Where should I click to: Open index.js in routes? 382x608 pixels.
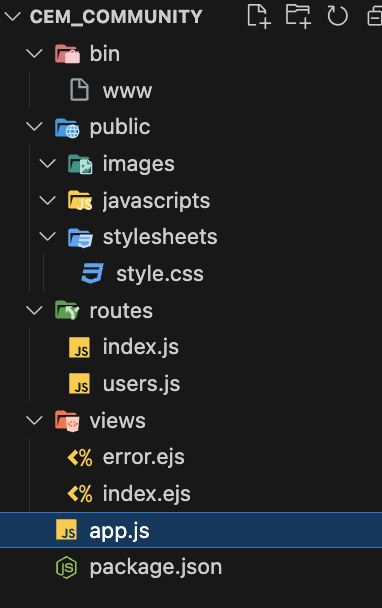[141, 347]
